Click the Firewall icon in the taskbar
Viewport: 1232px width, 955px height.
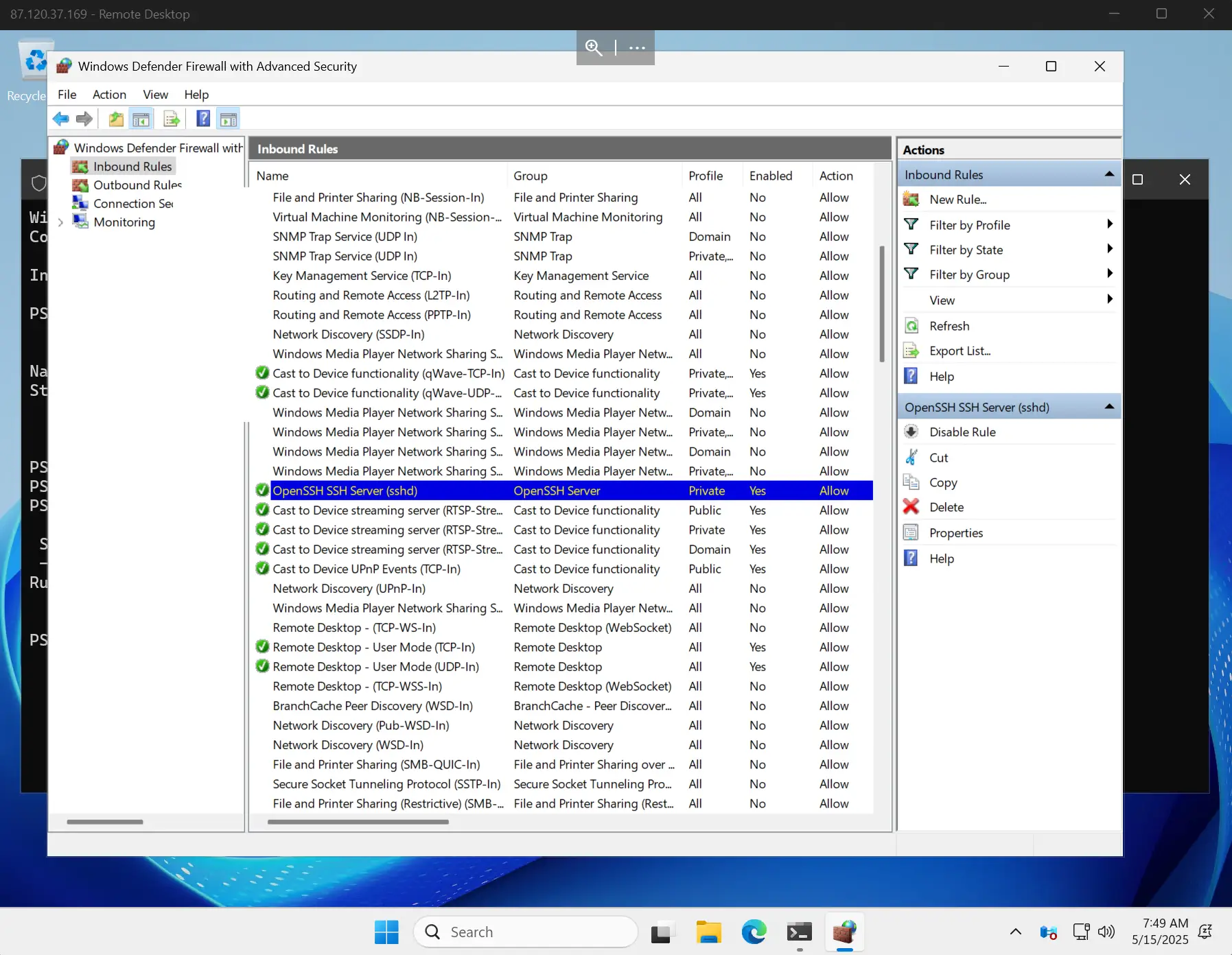click(x=845, y=932)
